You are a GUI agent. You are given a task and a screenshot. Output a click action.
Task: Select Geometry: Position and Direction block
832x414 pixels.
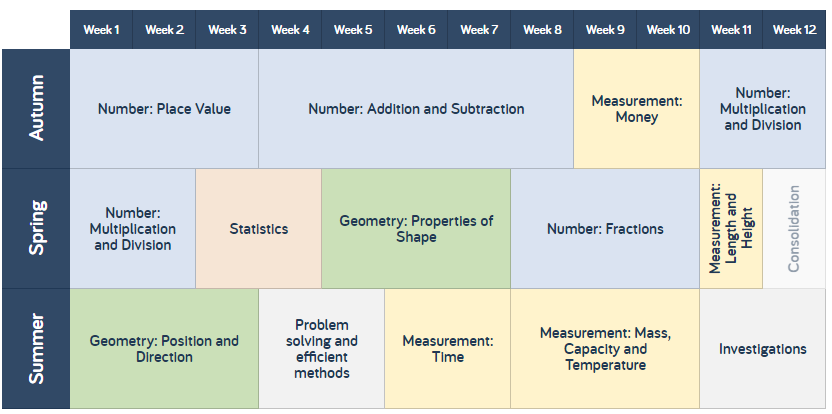pos(164,349)
